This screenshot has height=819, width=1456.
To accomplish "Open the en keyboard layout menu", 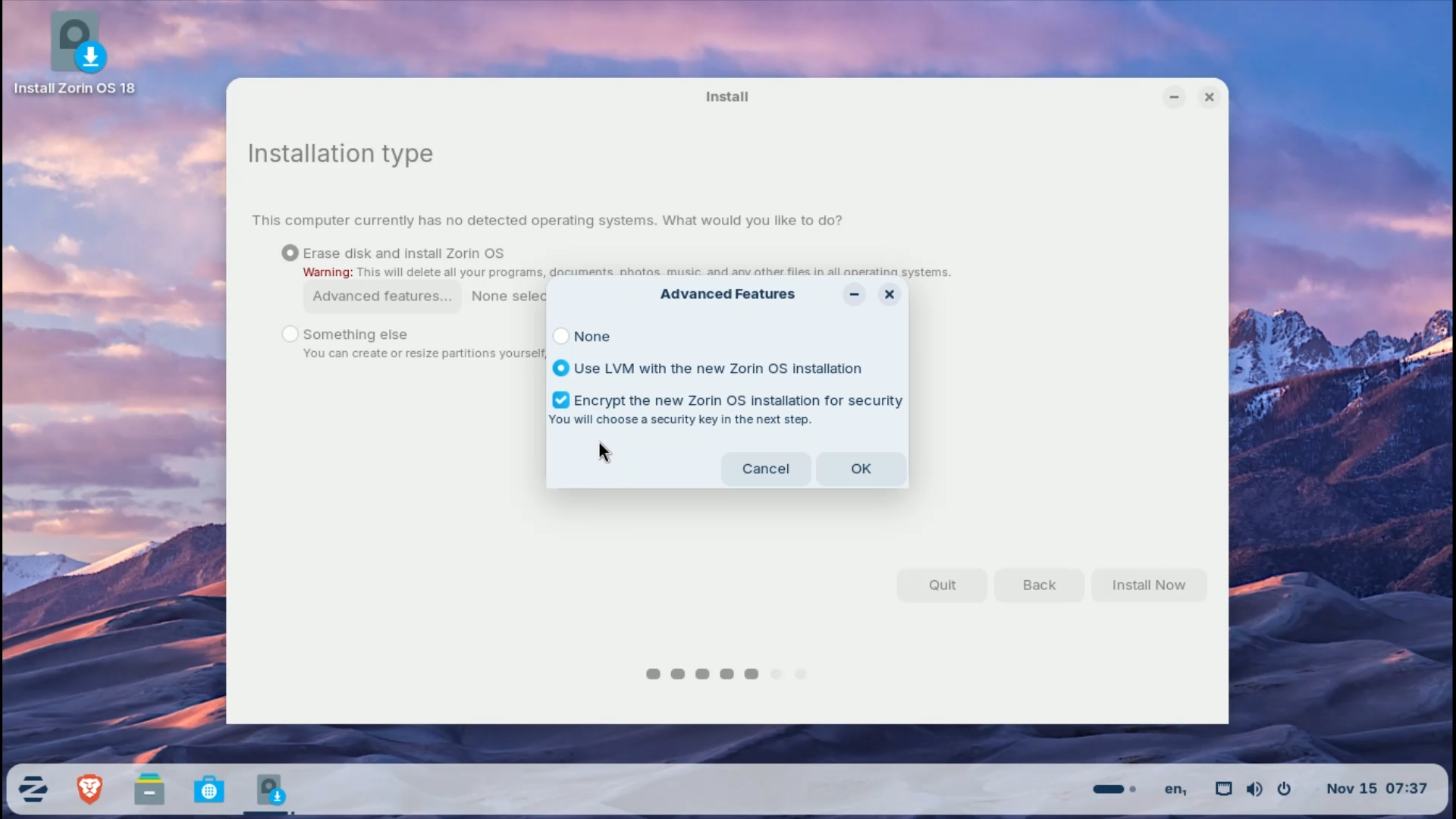I will tap(1175, 789).
